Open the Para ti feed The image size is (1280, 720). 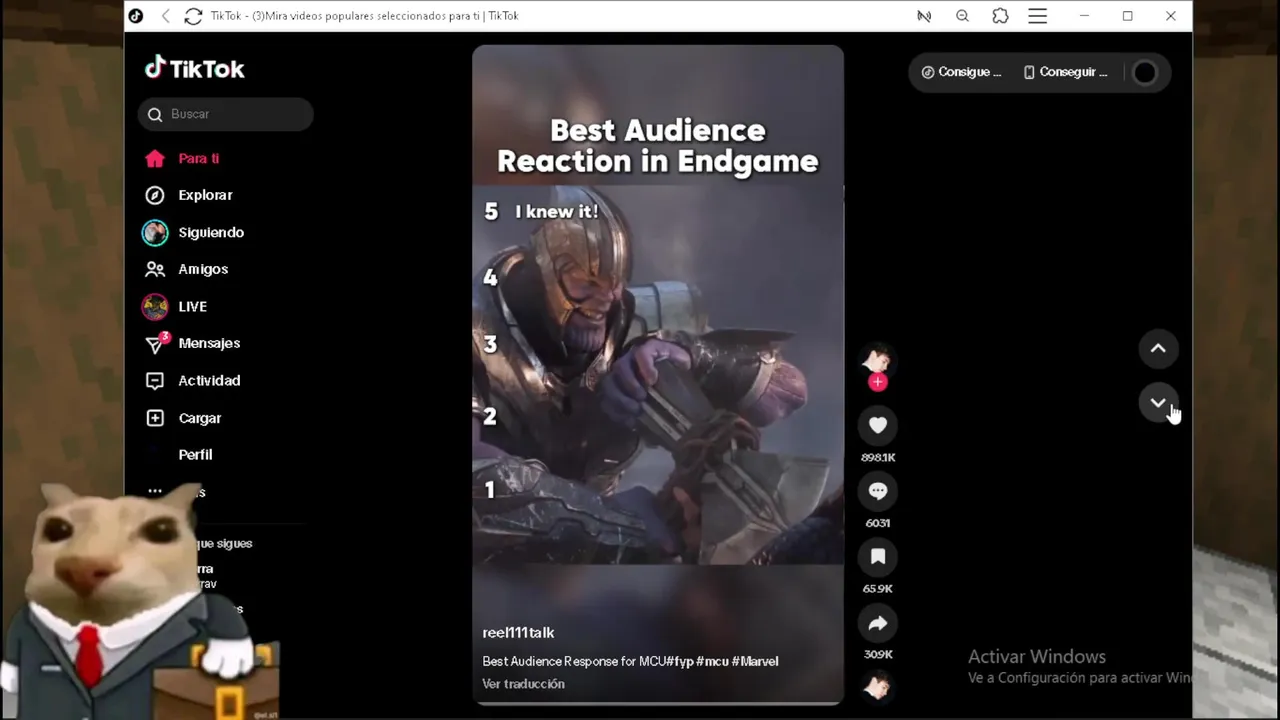[199, 158]
